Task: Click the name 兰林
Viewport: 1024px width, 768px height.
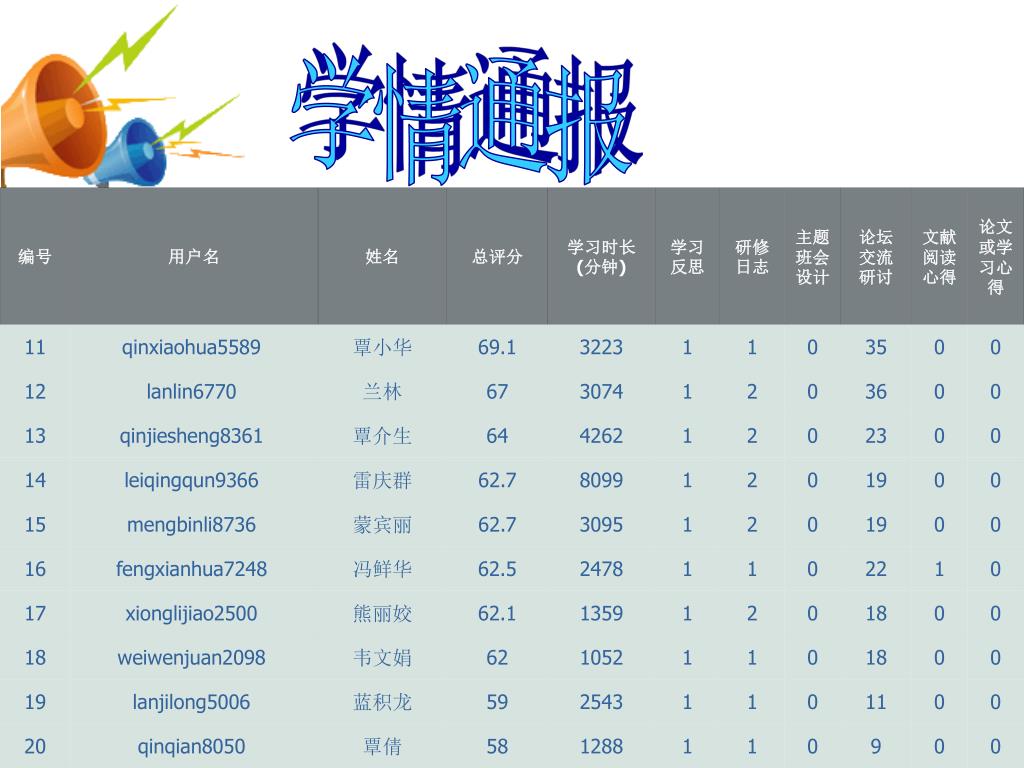Action: 382,392
